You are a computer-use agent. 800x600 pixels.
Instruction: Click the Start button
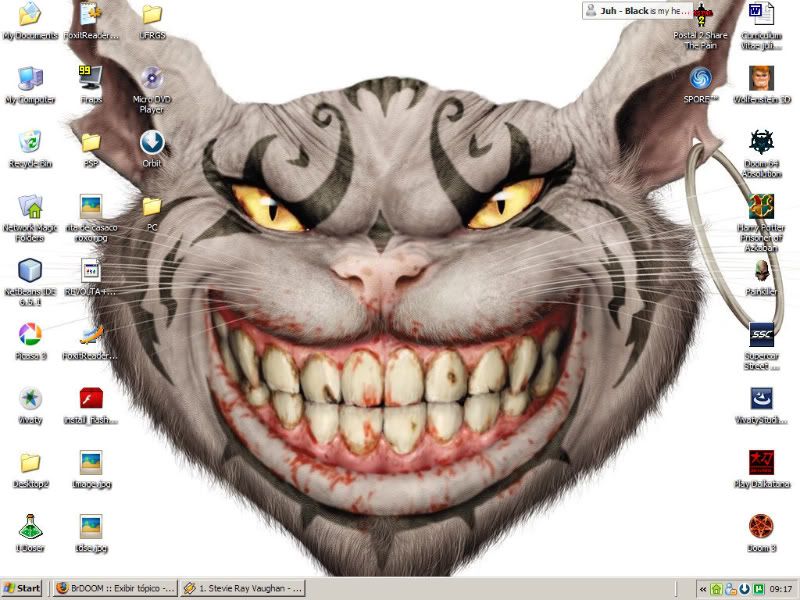point(21,588)
